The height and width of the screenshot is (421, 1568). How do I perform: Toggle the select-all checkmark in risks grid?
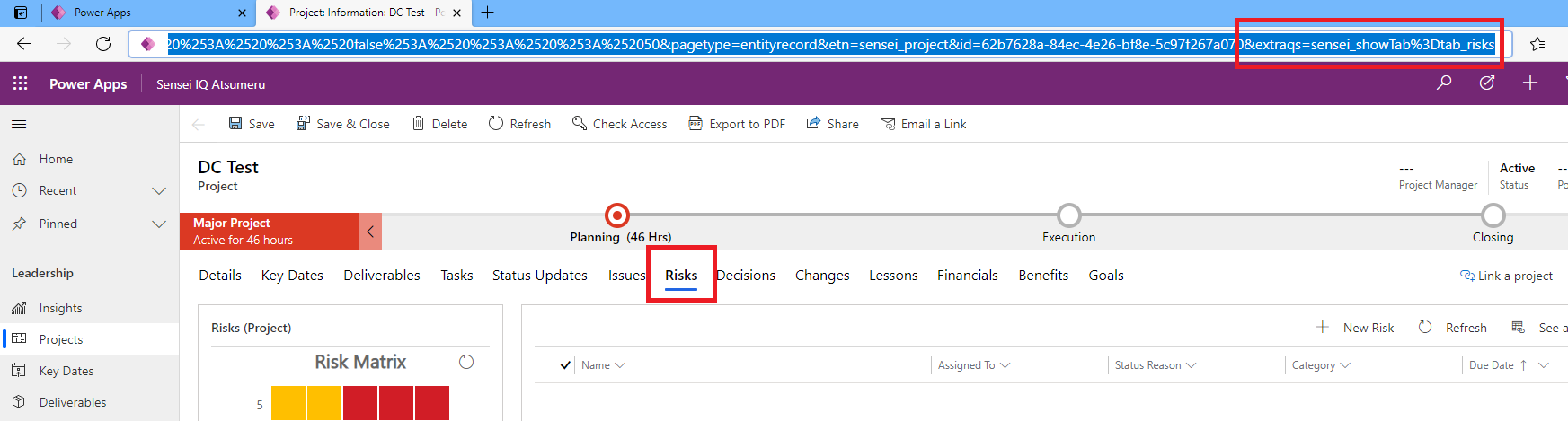pyautogui.click(x=565, y=365)
